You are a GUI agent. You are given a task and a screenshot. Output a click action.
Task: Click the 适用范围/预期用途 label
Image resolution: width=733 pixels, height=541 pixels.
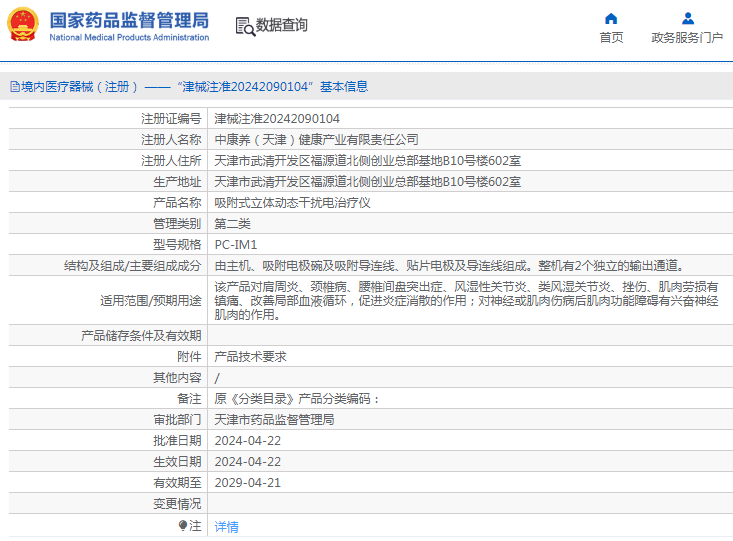pos(151,301)
